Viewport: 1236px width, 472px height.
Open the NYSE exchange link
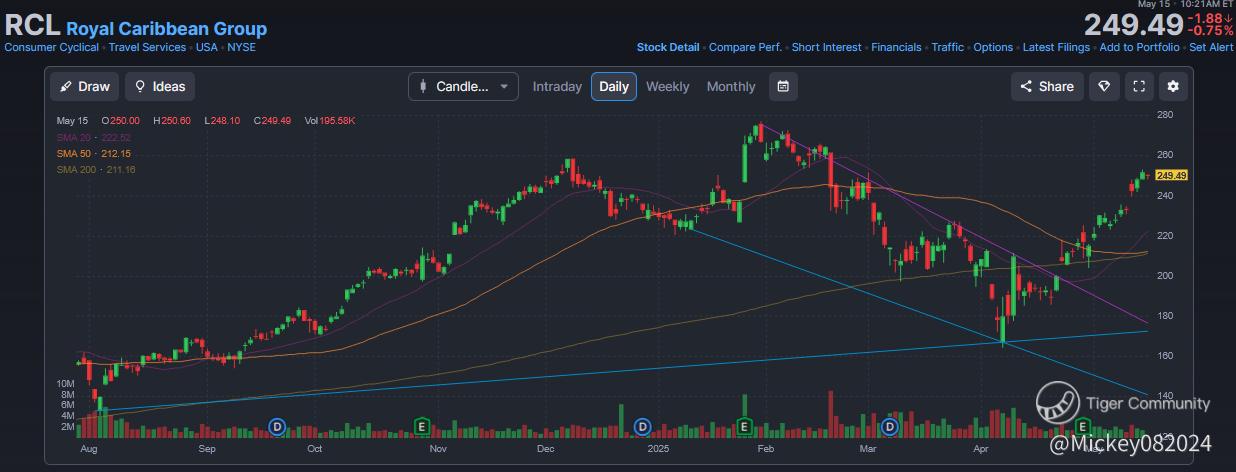[x=241, y=47]
